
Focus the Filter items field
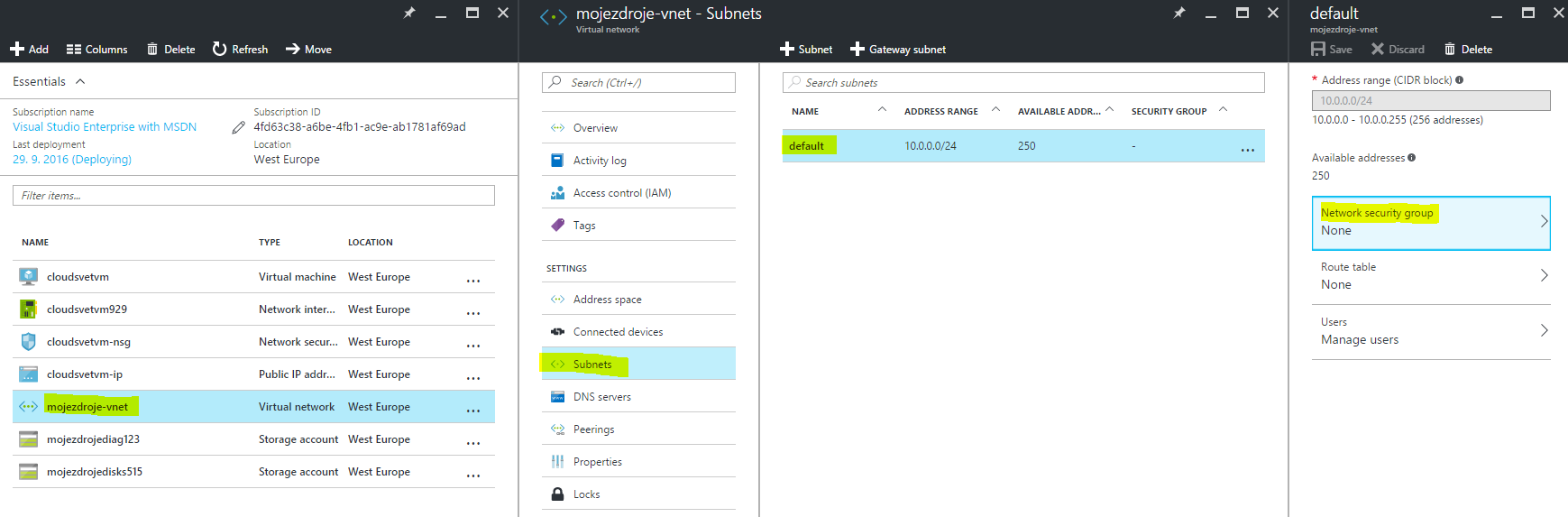(253, 195)
